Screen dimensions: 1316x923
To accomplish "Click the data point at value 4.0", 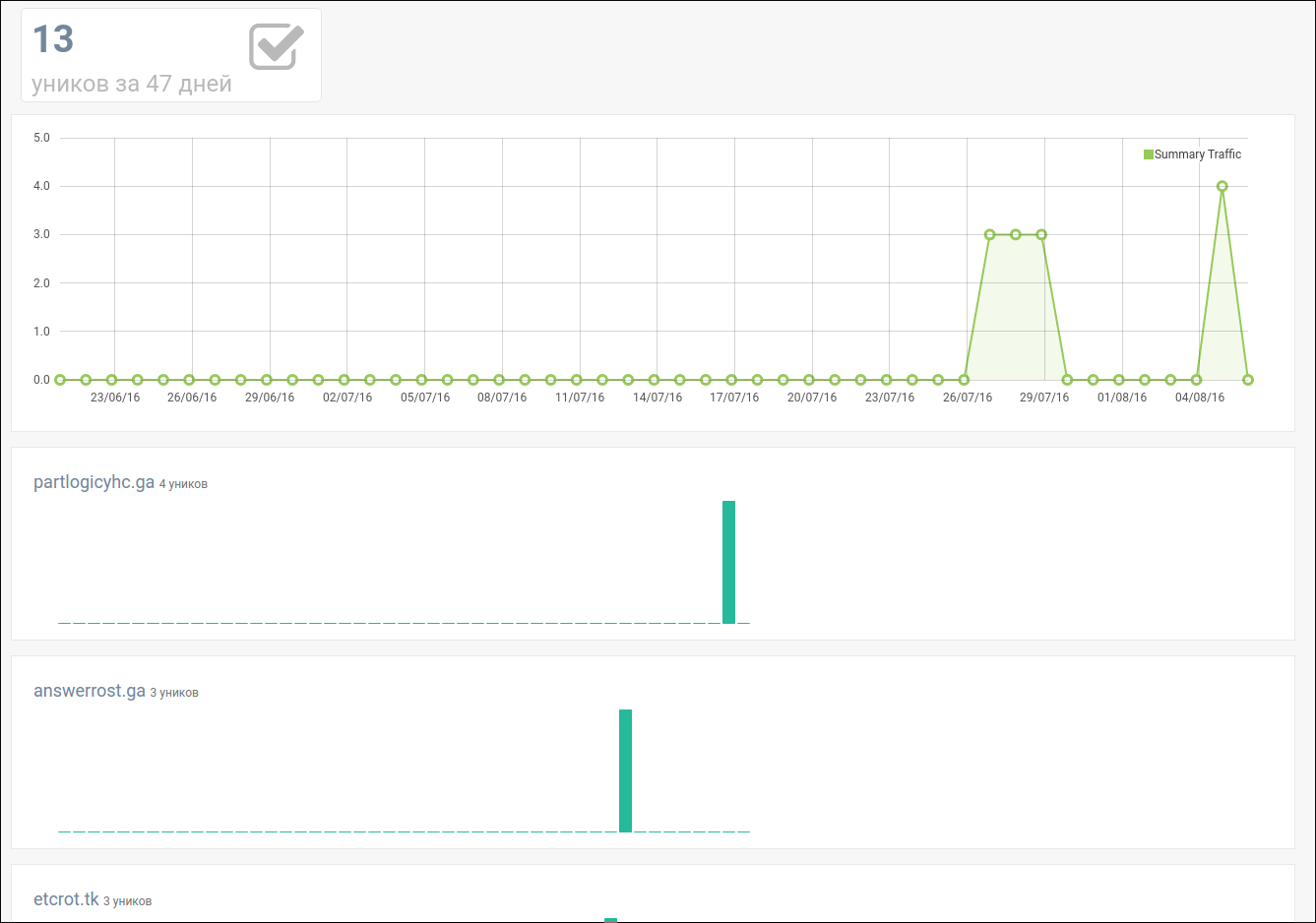I will [x=1222, y=186].
